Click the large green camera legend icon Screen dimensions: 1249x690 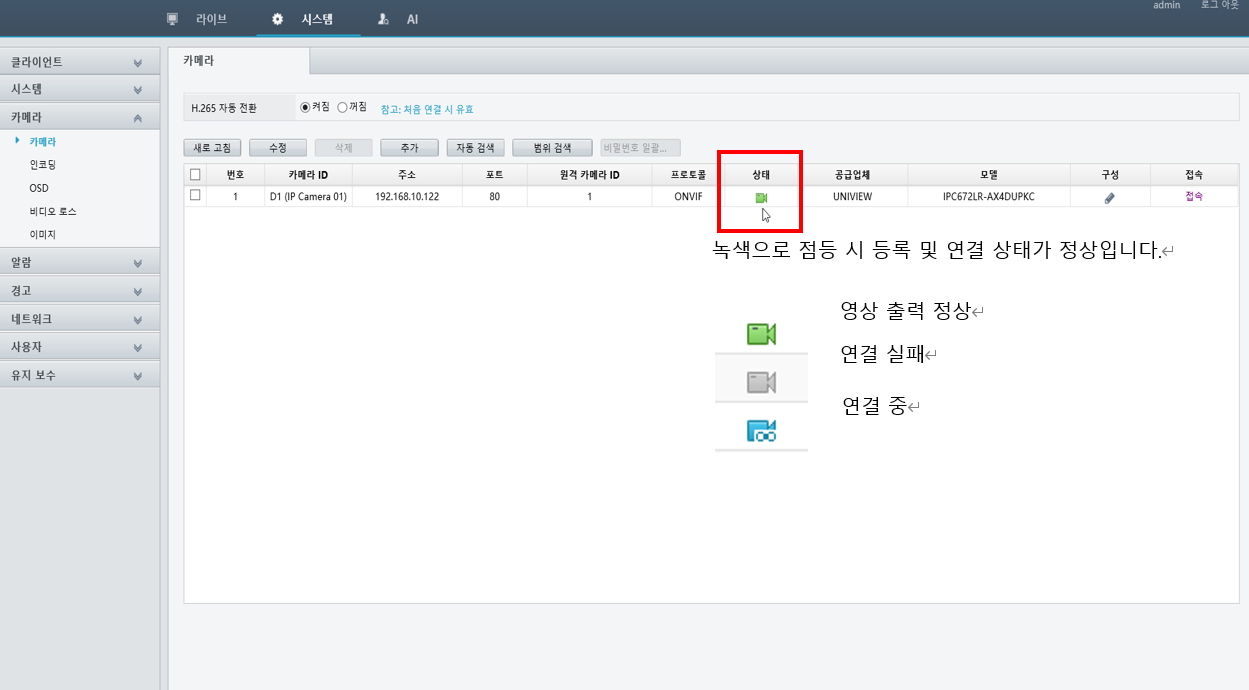tap(761, 334)
